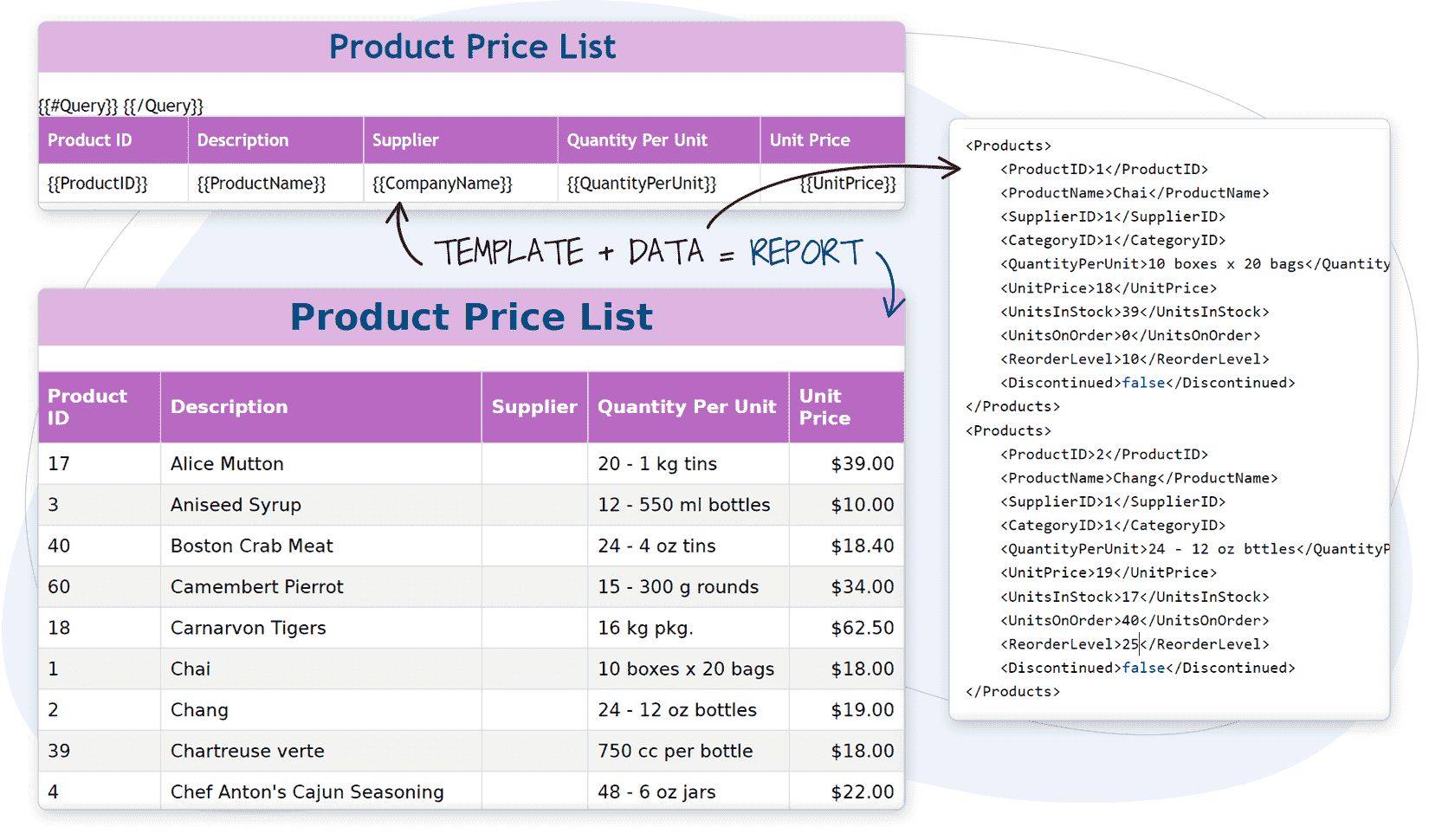1429x840 pixels.
Task: Click the Aniseed Syrup table cell
Action: coord(236,505)
